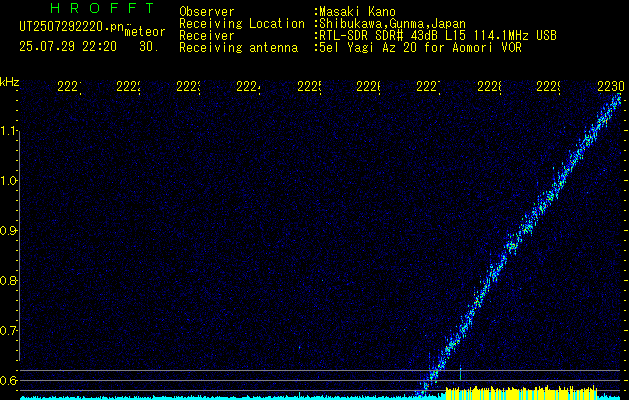Click the Receiver label
The width and height of the screenshot is (629, 400).
(207, 36)
